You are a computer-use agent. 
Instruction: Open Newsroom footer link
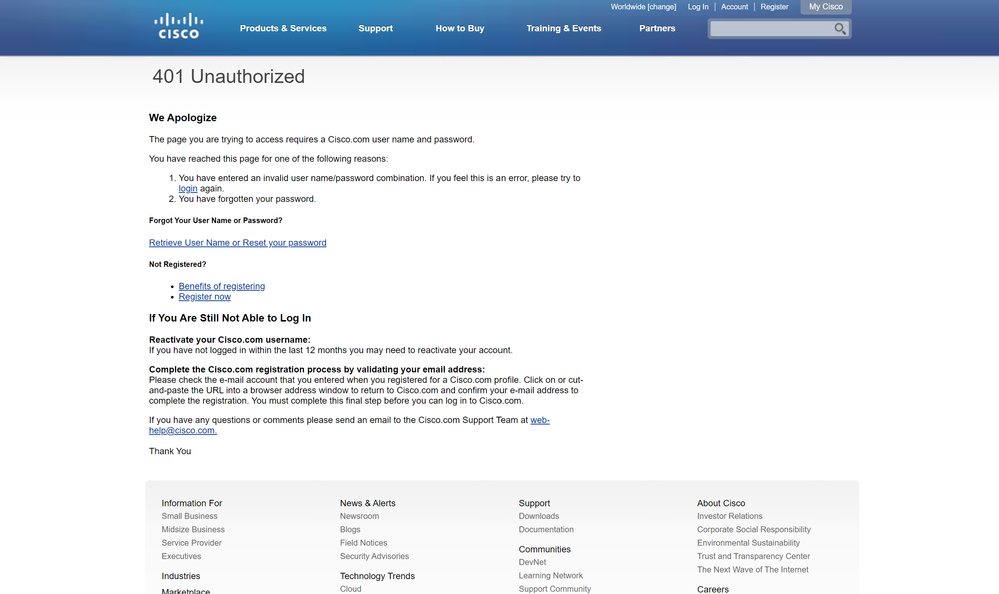point(359,516)
